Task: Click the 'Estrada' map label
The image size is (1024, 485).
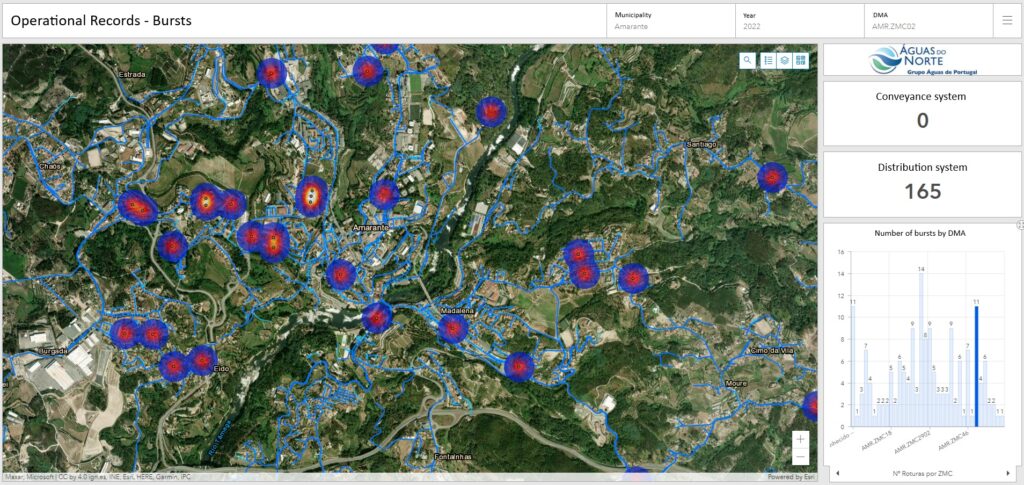Action: (133, 74)
